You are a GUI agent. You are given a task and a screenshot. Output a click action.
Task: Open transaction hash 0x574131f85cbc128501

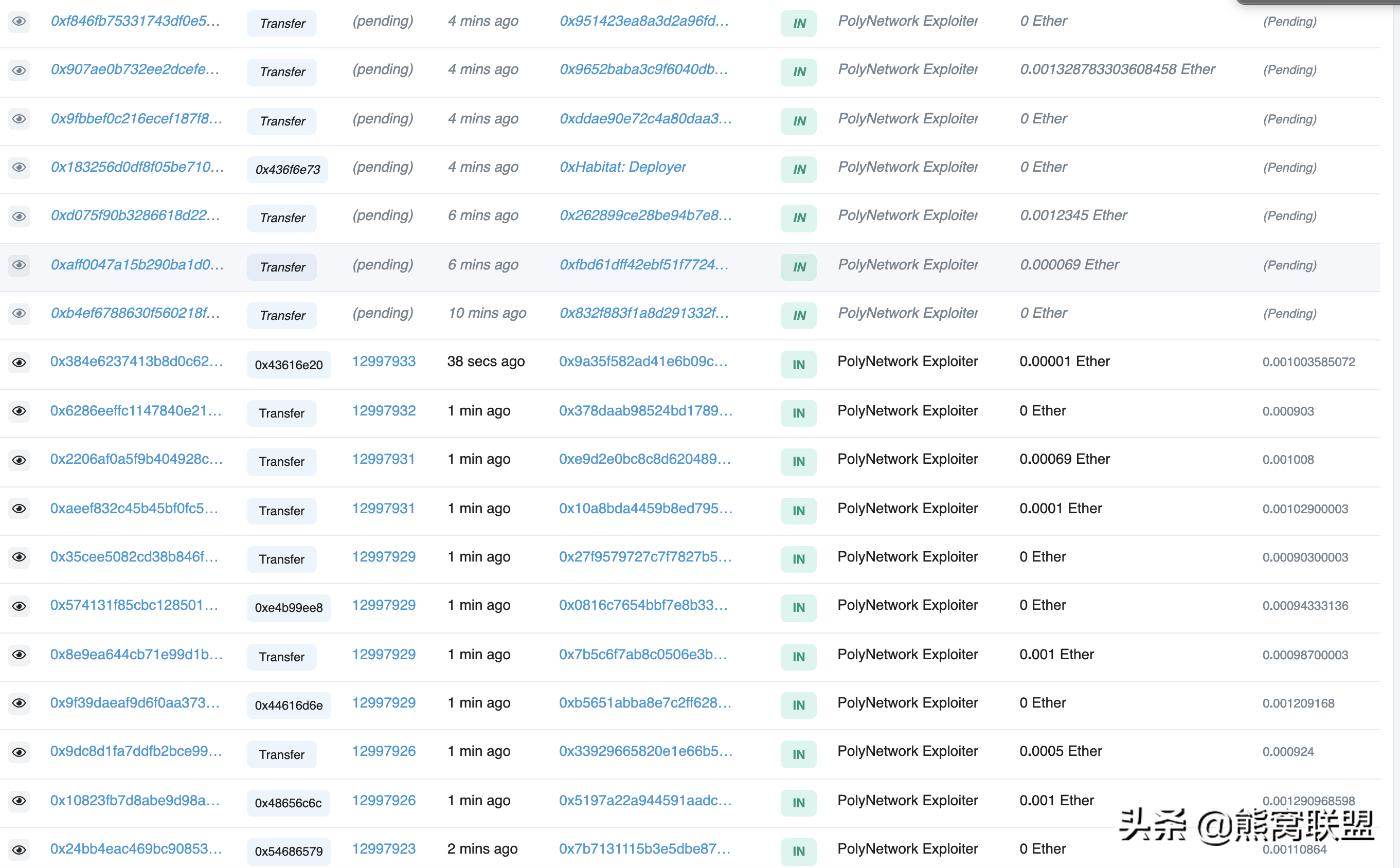(134, 605)
